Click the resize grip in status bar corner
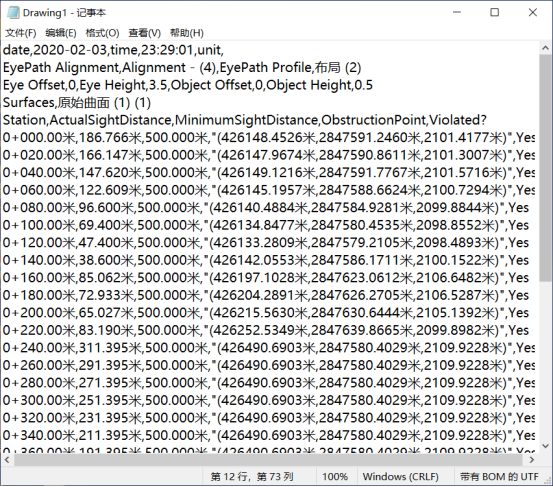553x487 pixels. (547, 481)
